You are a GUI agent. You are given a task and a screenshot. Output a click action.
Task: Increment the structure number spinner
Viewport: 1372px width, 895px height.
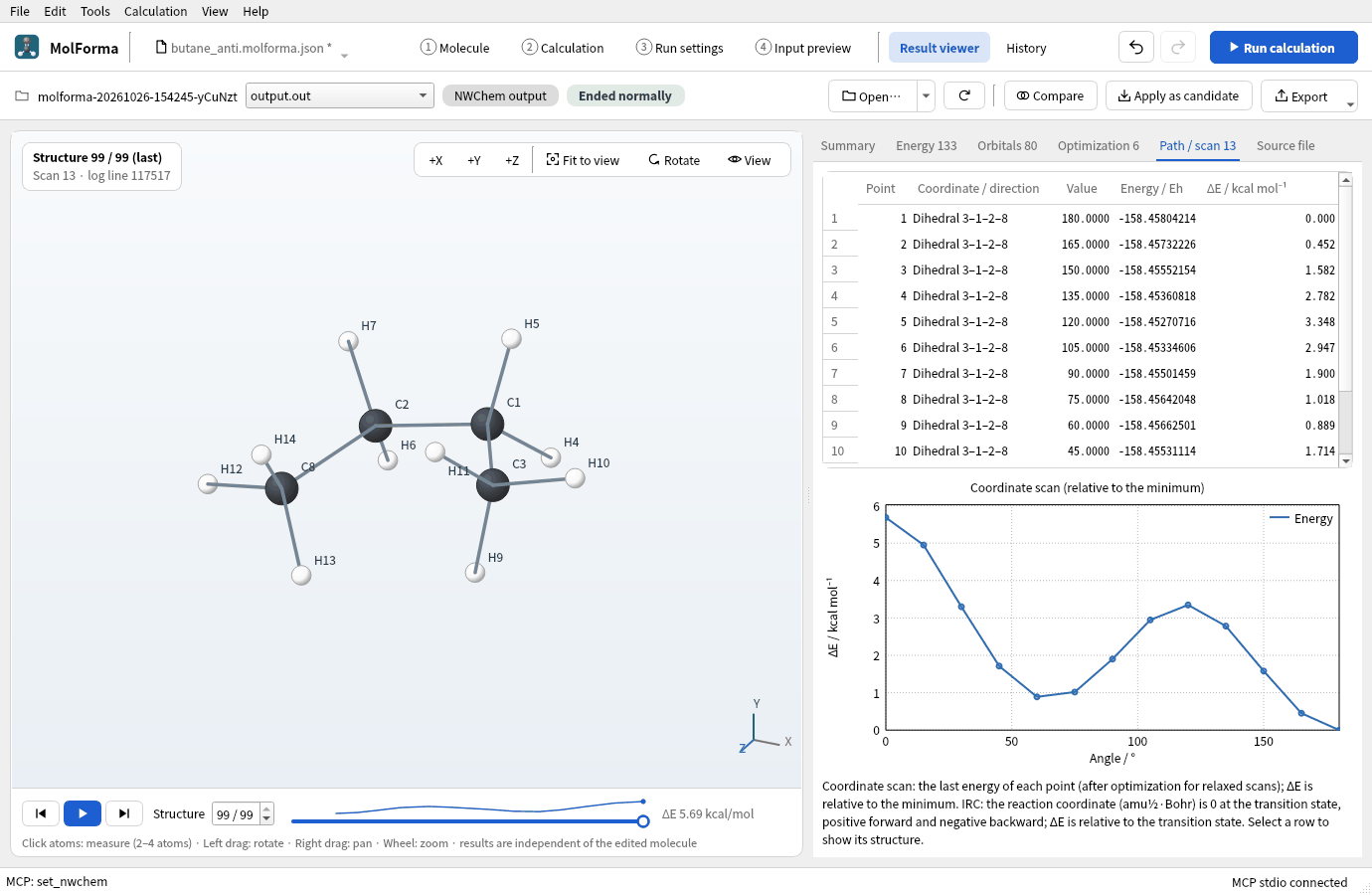coord(266,808)
